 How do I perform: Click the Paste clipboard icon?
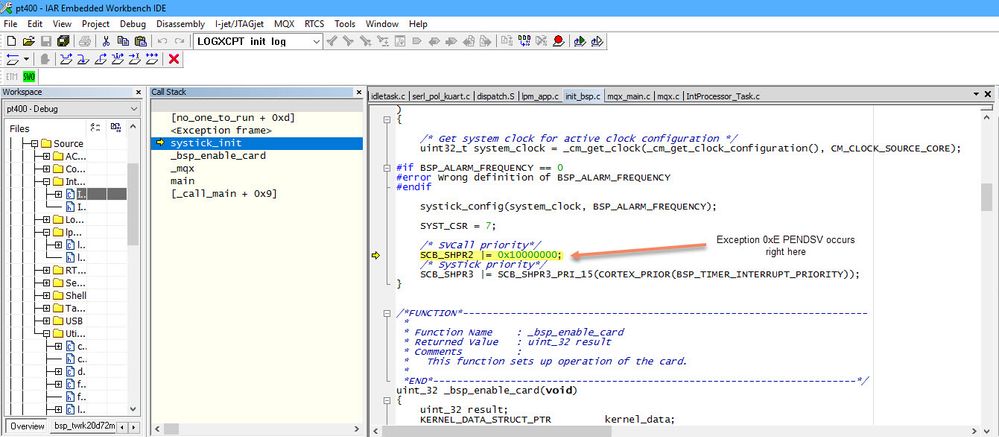[x=140, y=41]
